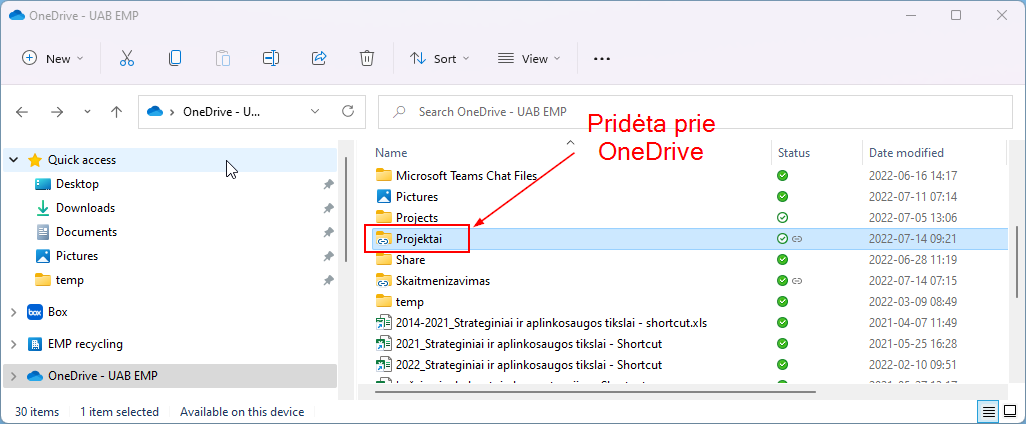Expand the OneDrive - UAB EMP node
The image size is (1026, 424).
pyautogui.click(x=14, y=376)
